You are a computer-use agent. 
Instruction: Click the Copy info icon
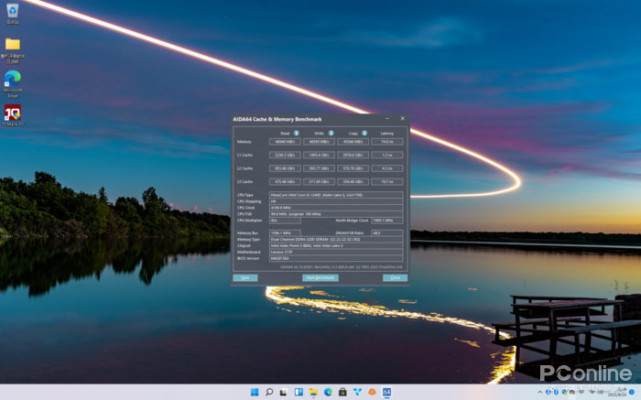[364, 132]
